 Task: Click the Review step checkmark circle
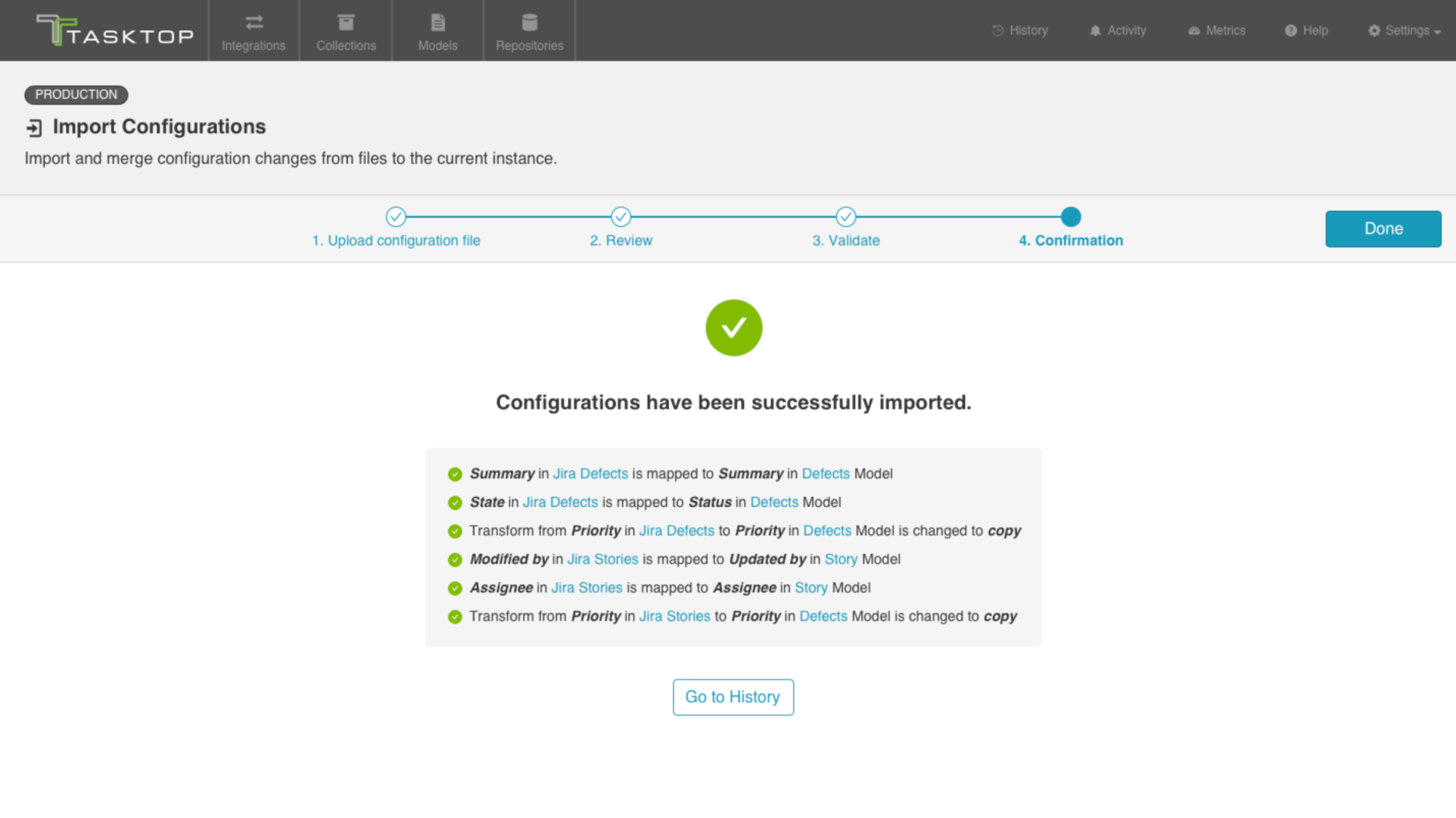pyautogui.click(x=621, y=216)
